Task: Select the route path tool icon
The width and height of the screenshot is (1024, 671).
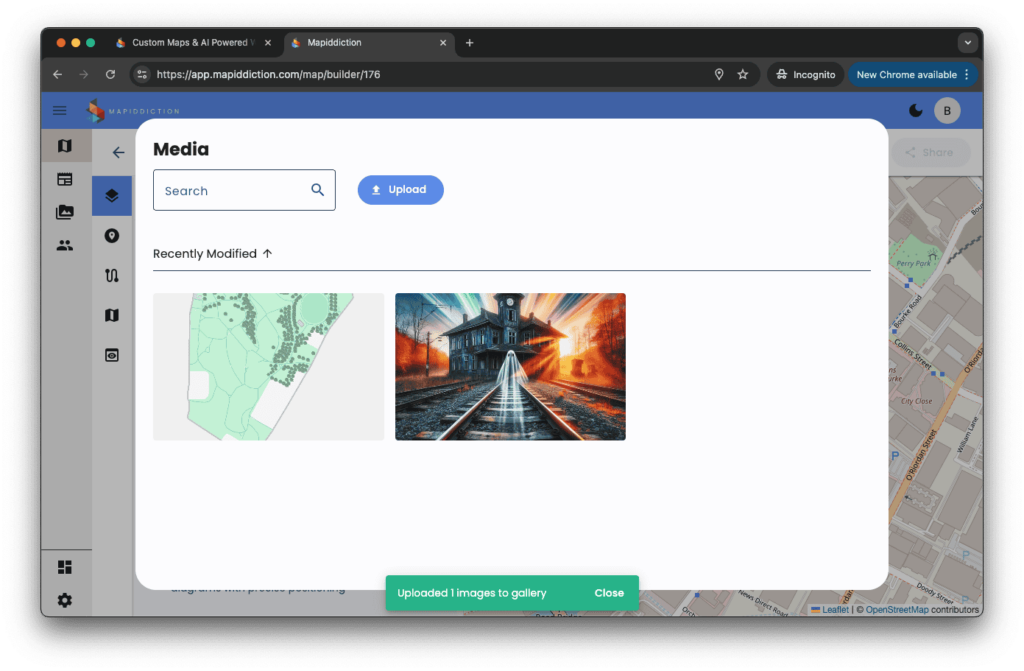Action: pos(112,276)
